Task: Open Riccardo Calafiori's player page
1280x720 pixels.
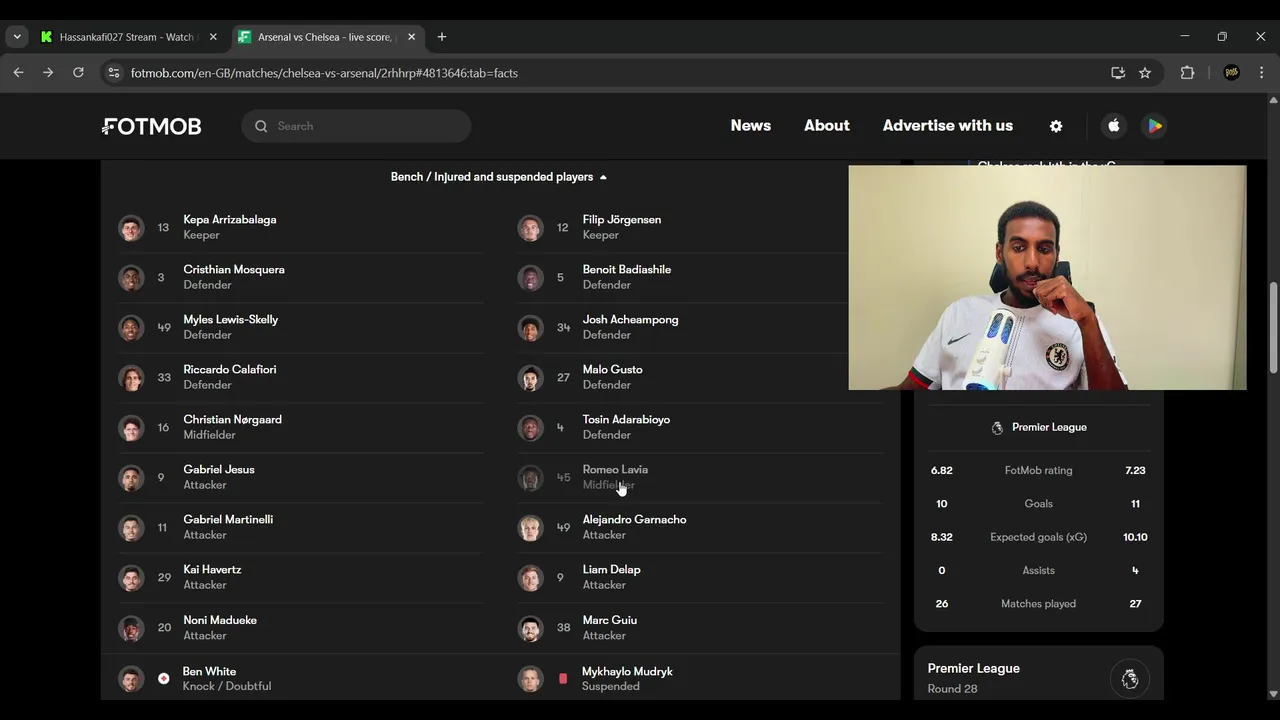Action: pyautogui.click(x=300, y=378)
